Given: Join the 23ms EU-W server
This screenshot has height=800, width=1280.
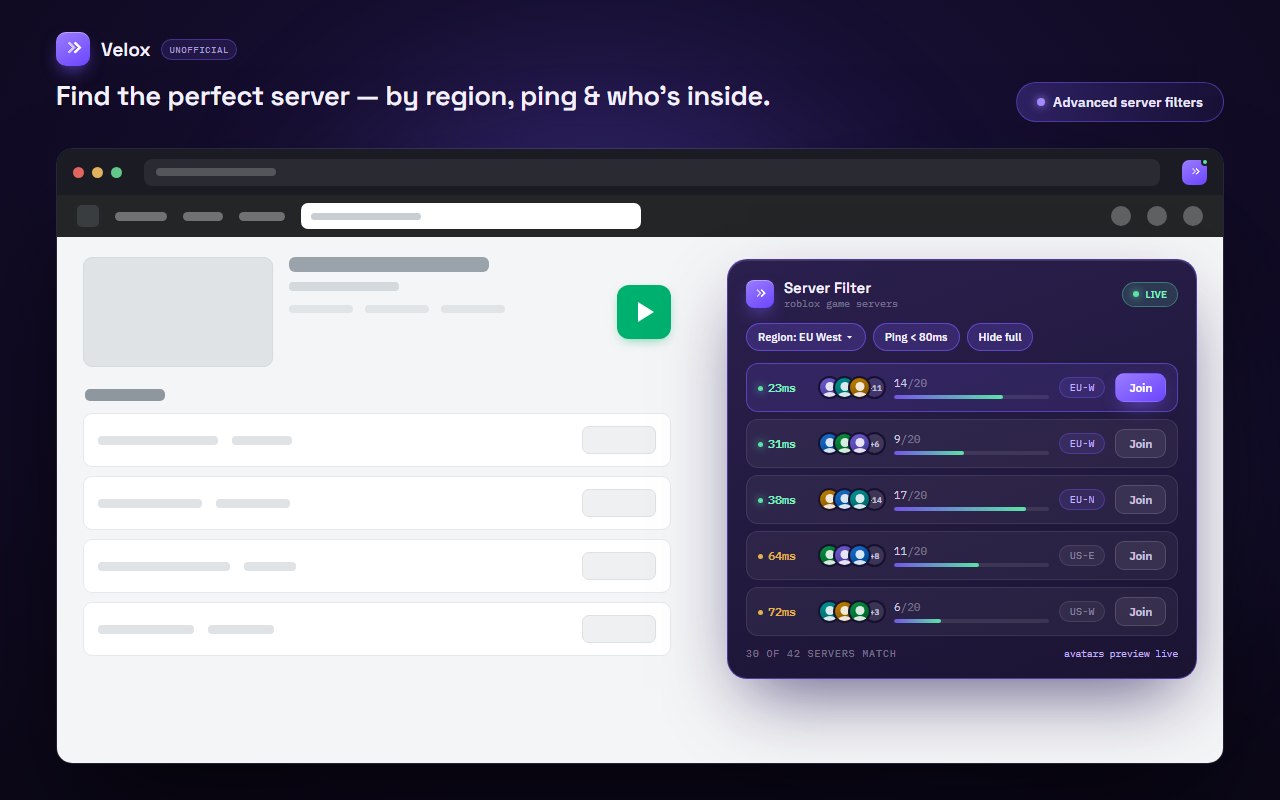Looking at the screenshot, I should point(1140,388).
